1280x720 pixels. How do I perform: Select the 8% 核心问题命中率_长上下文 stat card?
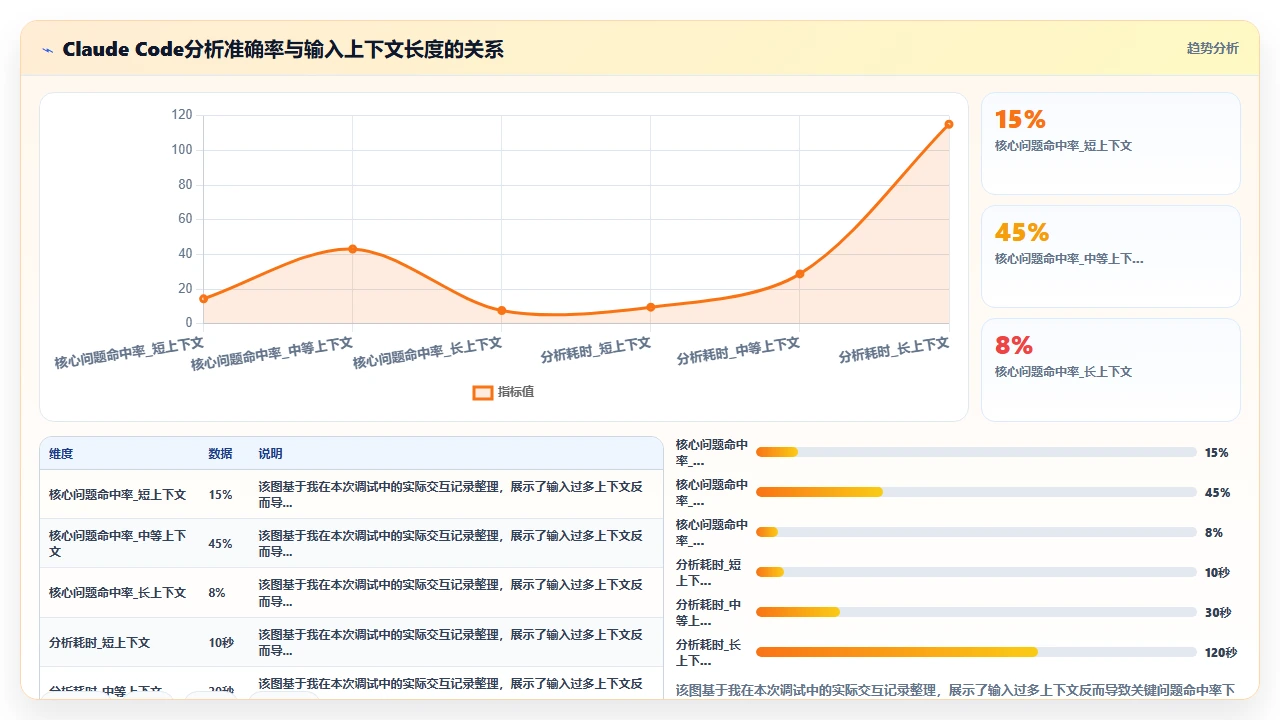[x=1110, y=369]
